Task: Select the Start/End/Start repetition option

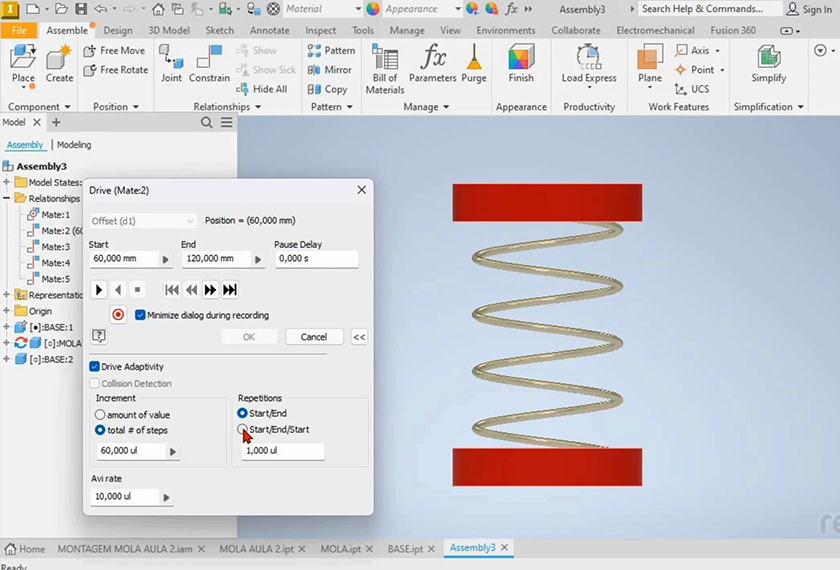Action: [243, 430]
